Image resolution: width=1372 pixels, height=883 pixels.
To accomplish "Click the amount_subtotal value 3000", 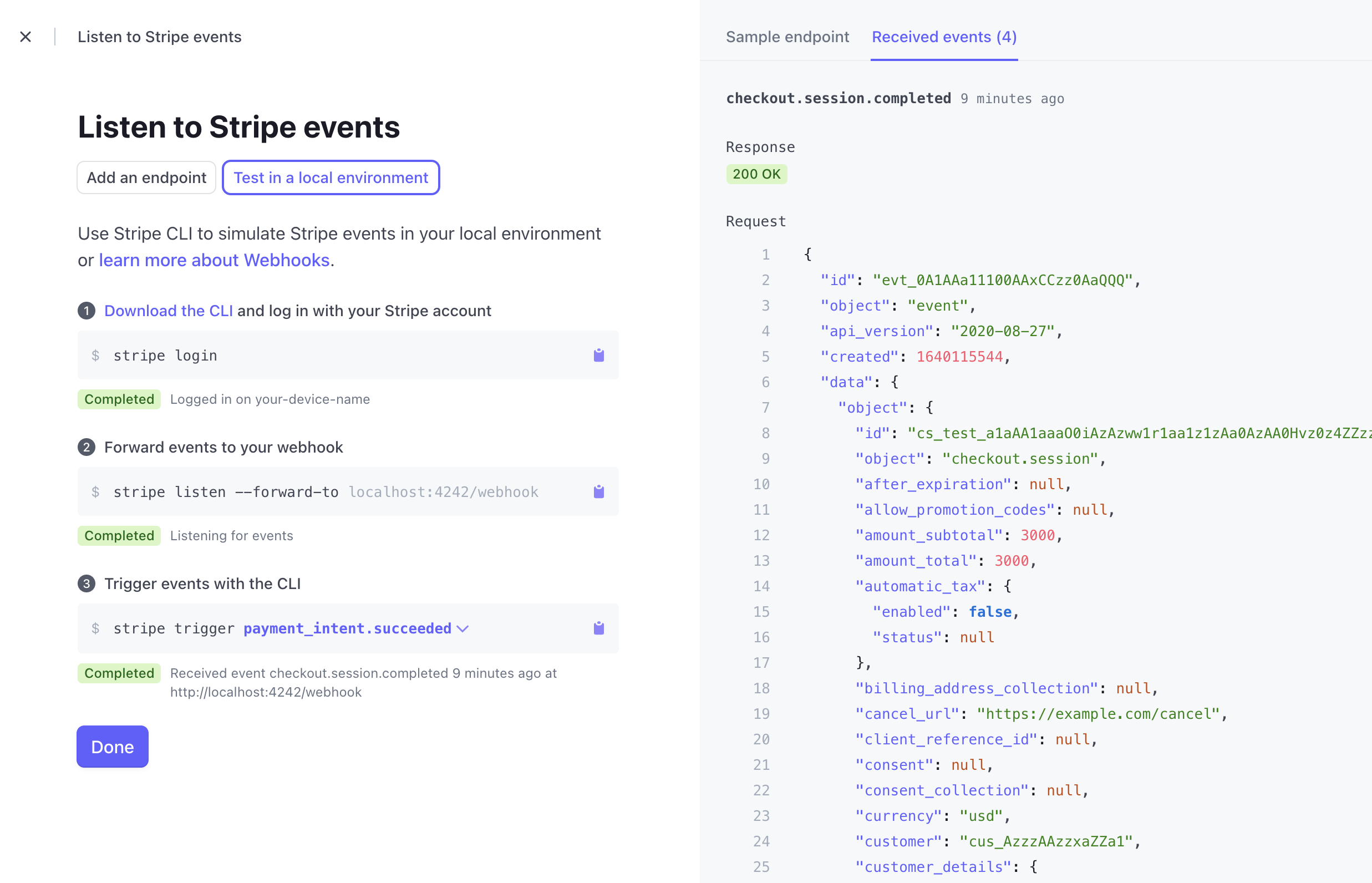I will click(1037, 535).
